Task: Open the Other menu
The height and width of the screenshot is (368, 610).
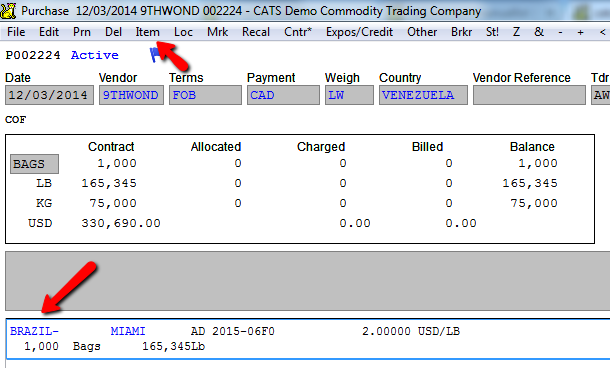Action: pyautogui.click(x=422, y=32)
